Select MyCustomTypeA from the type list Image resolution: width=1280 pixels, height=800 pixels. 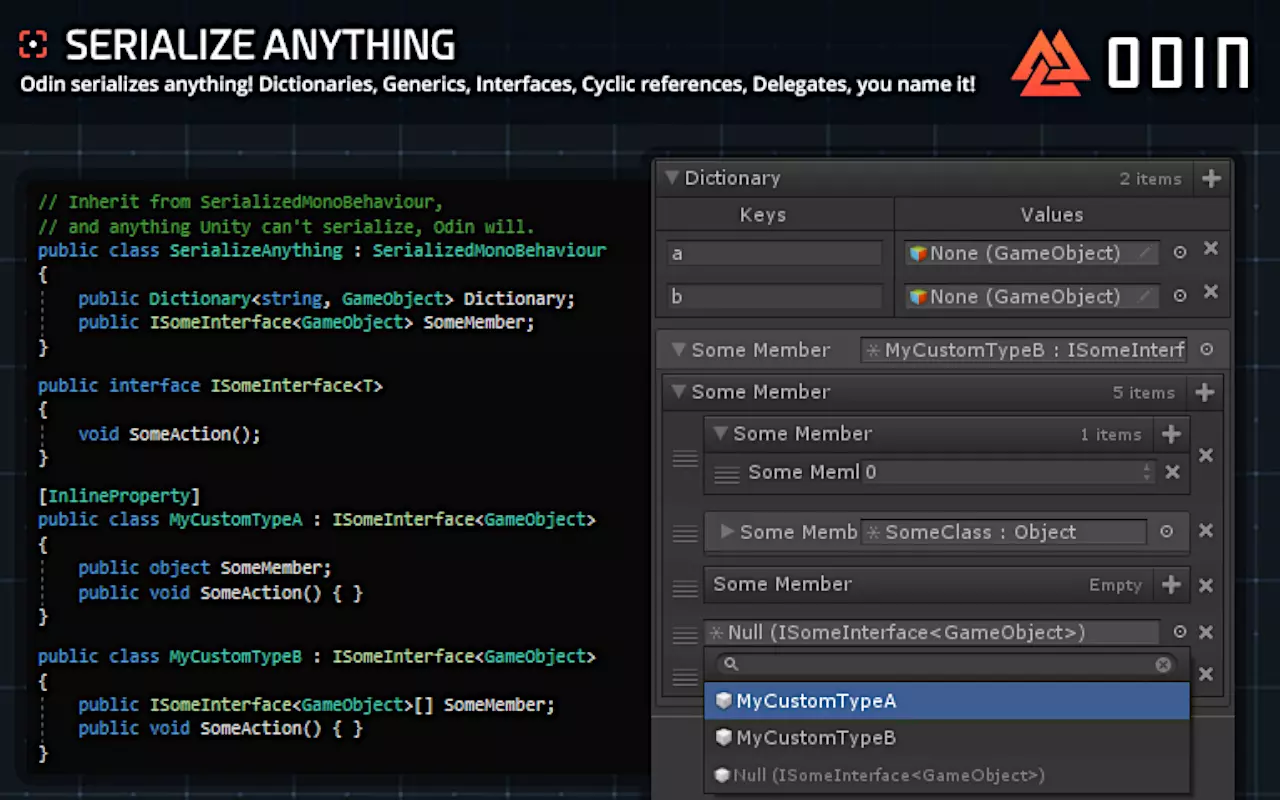pyautogui.click(x=946, y=701)
